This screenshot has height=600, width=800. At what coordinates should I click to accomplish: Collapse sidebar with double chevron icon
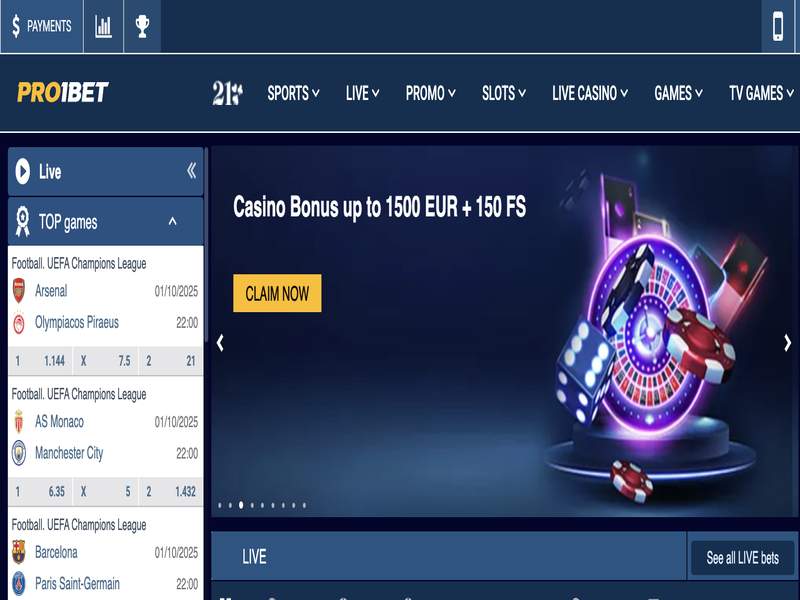pos(191,170)
